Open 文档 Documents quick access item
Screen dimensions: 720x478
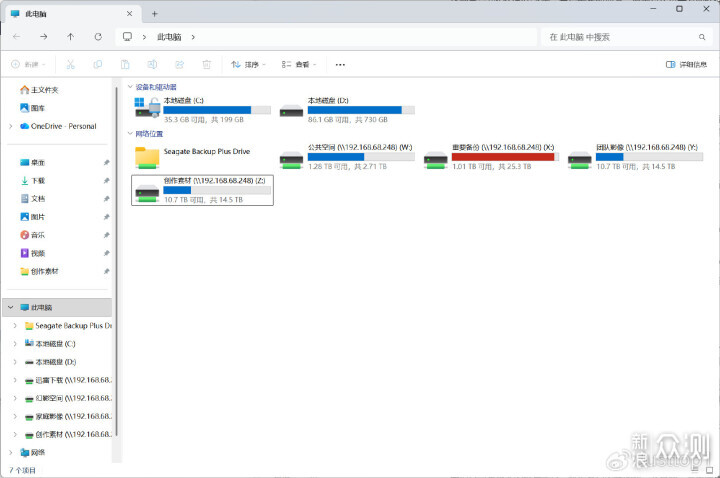pyautogui.click(x=33, y=199)
